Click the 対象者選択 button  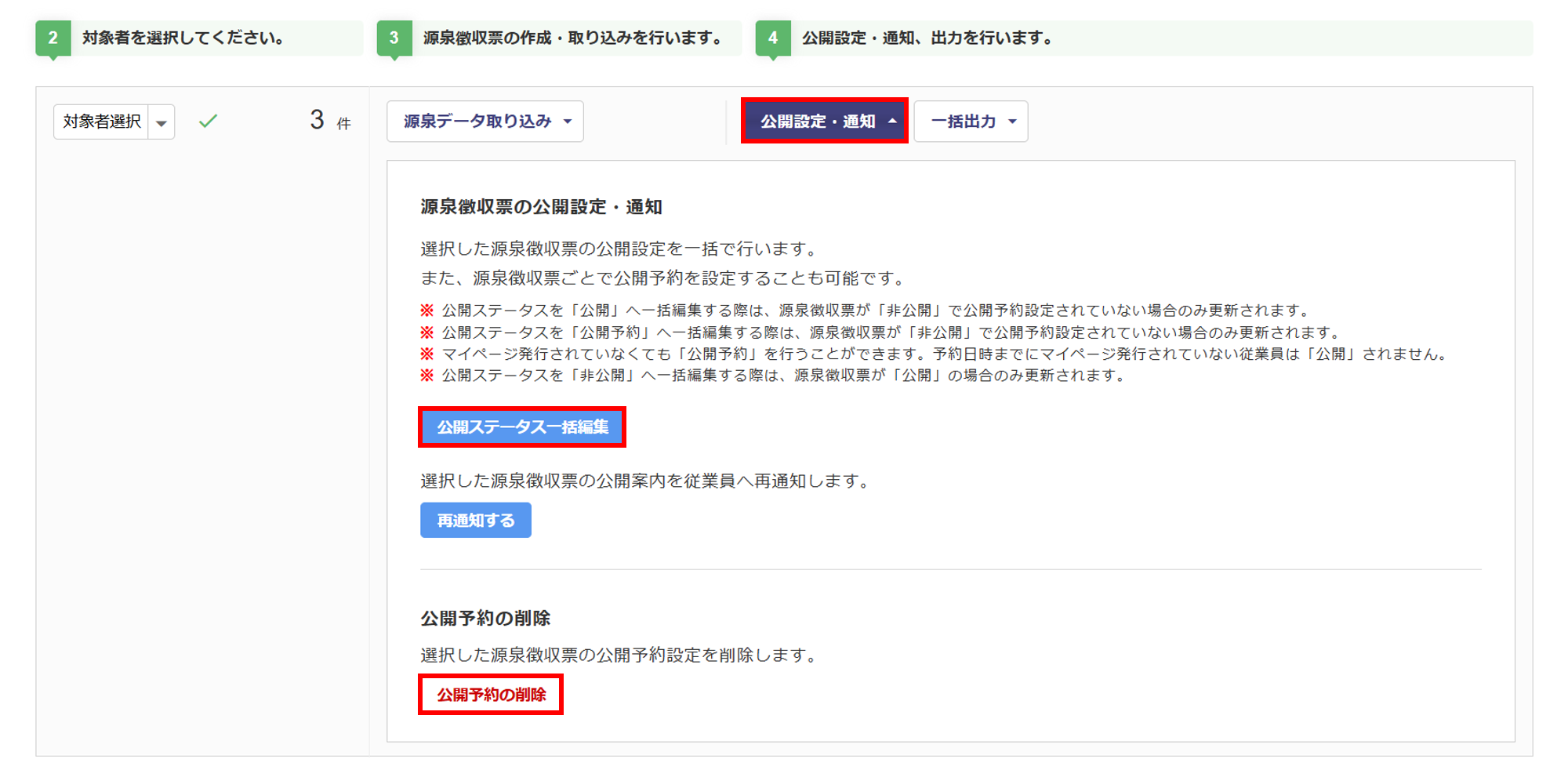[101, 122]
